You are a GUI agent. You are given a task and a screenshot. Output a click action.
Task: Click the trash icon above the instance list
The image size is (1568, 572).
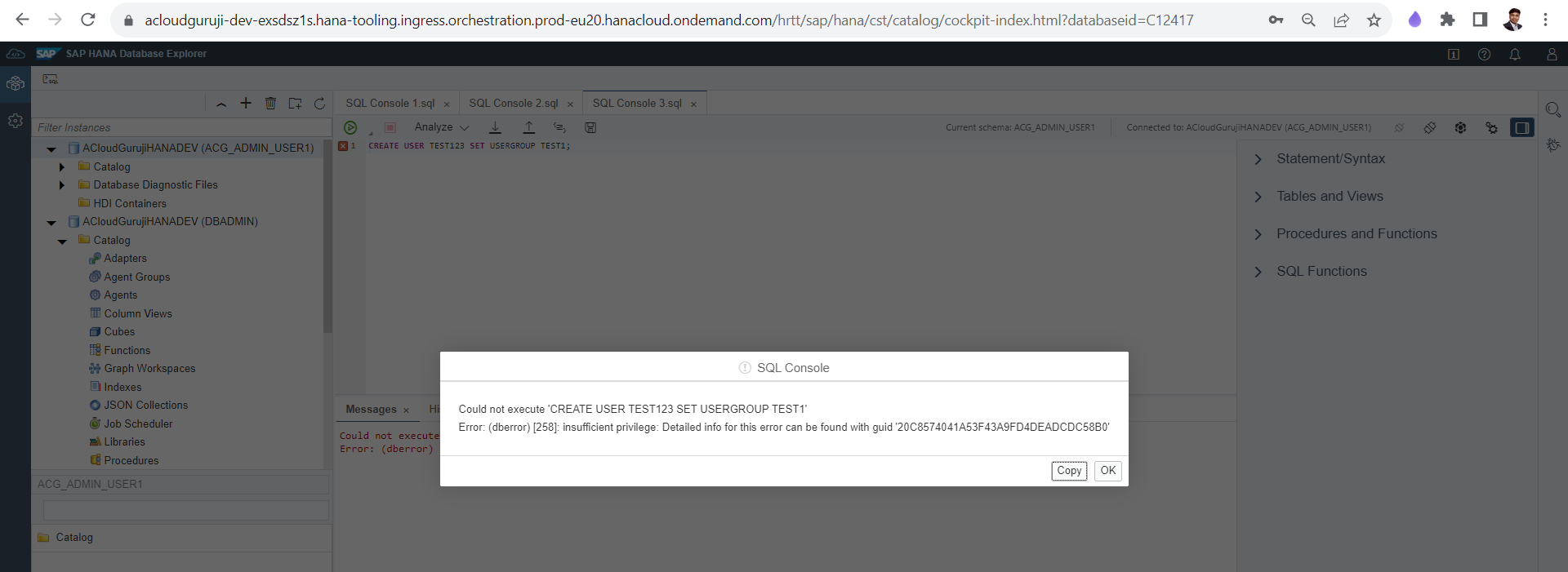point(270,103)
